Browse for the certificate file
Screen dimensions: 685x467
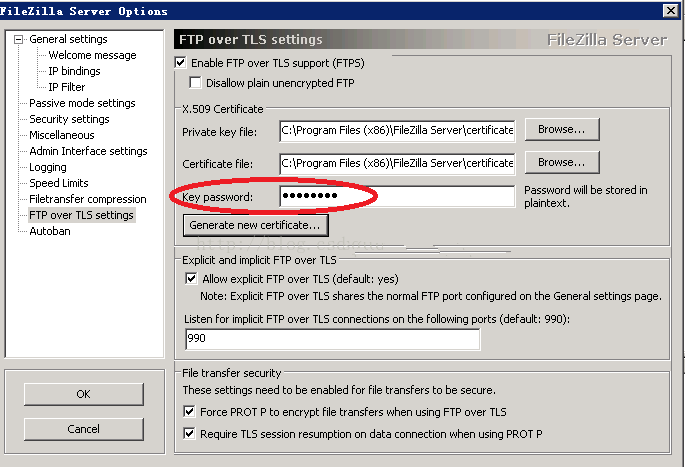[x=568, y=162]
